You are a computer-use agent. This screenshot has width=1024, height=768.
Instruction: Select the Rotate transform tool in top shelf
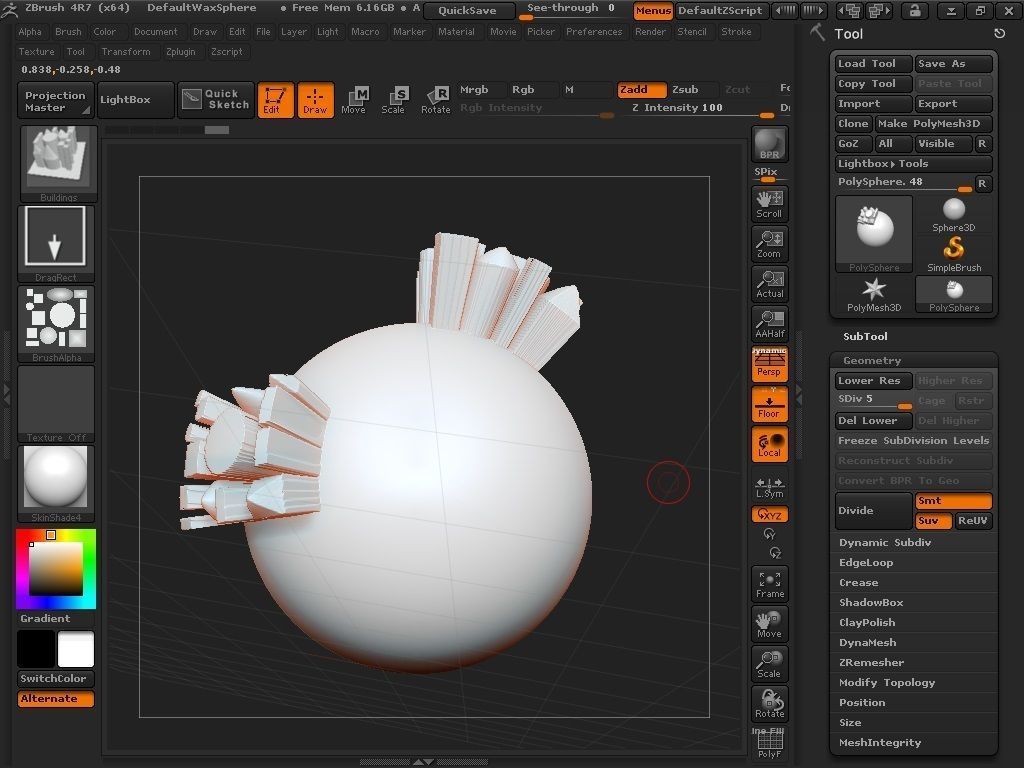point(435,100)
